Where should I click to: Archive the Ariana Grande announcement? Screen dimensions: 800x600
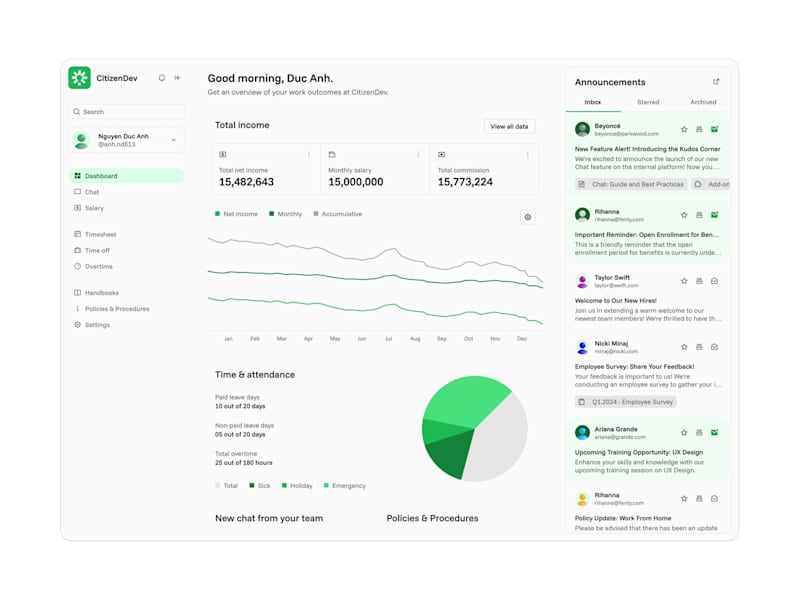pyautogui.click(x=699, y=433)
